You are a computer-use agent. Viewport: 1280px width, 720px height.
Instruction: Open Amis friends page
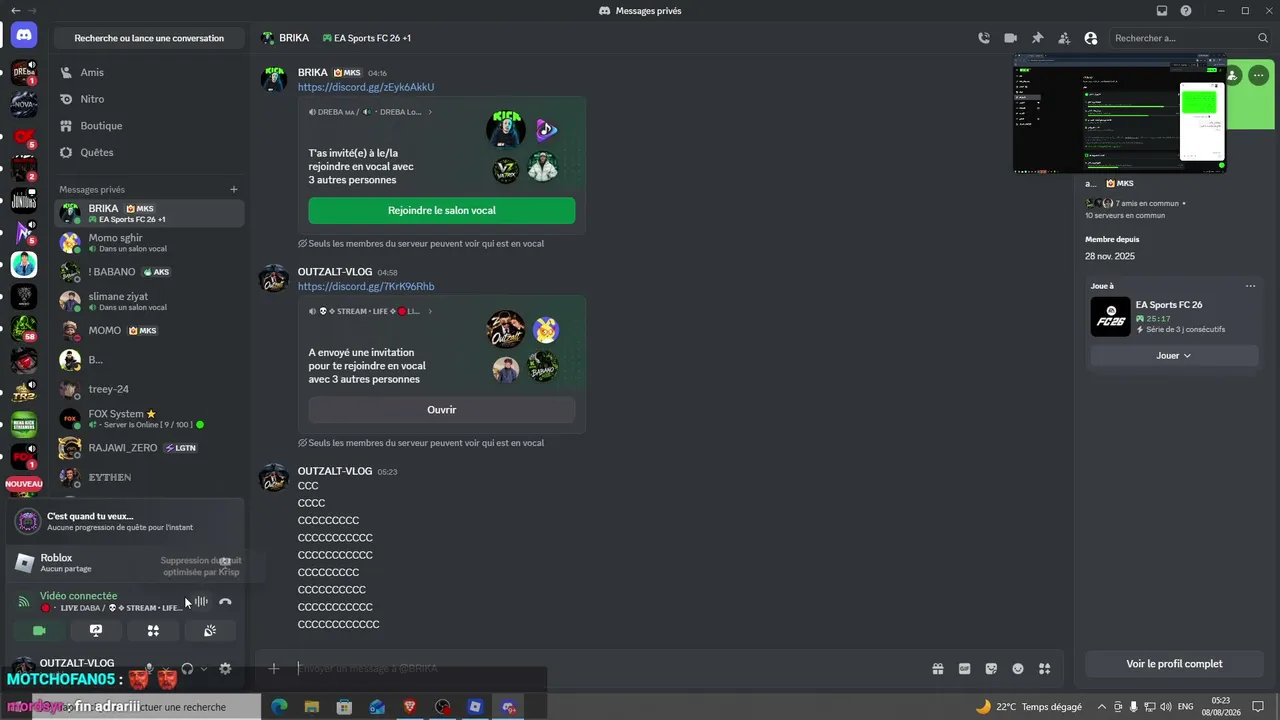149,73
